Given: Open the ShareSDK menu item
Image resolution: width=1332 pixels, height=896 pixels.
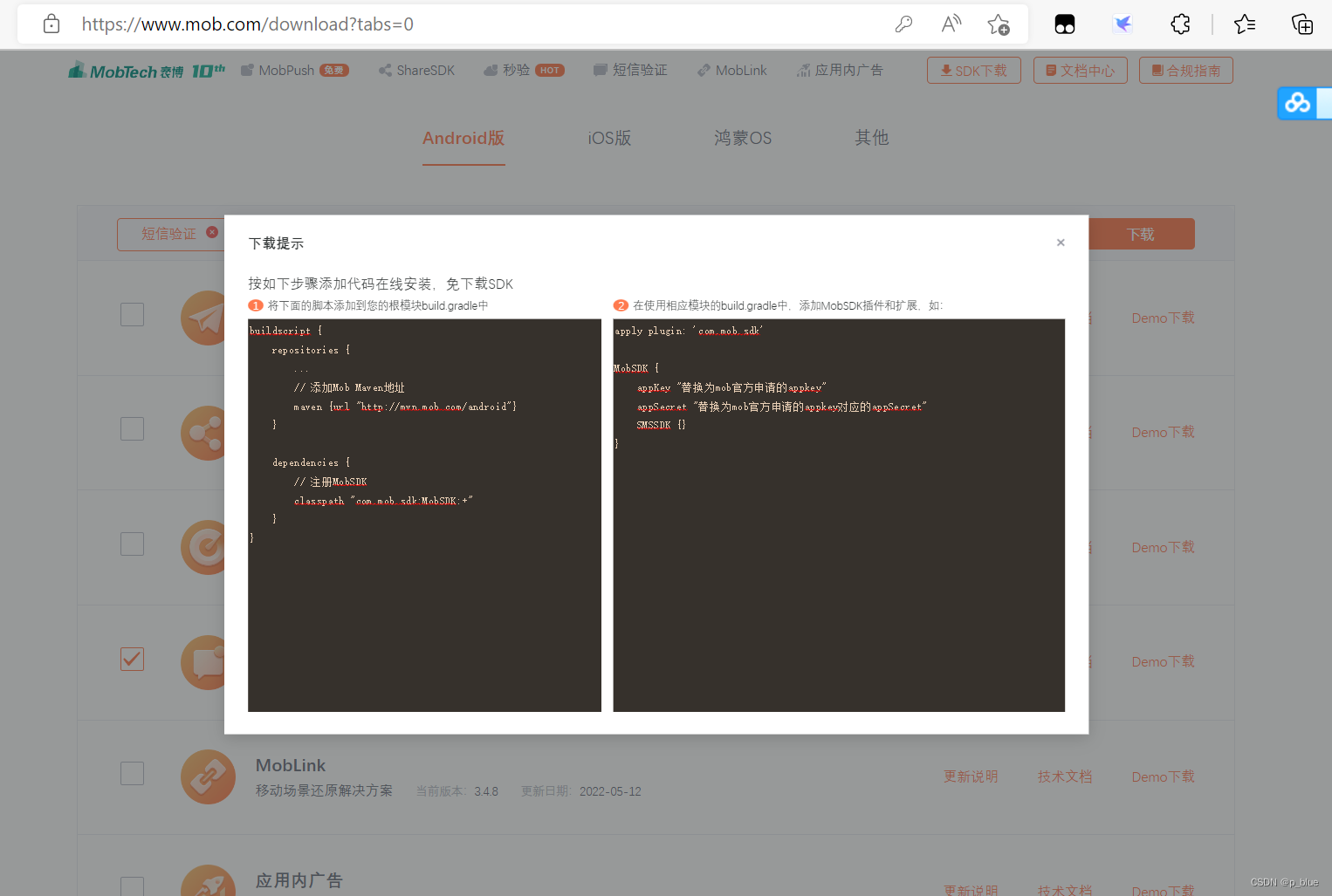Looking at the screenshot, I should click(416, 71).
